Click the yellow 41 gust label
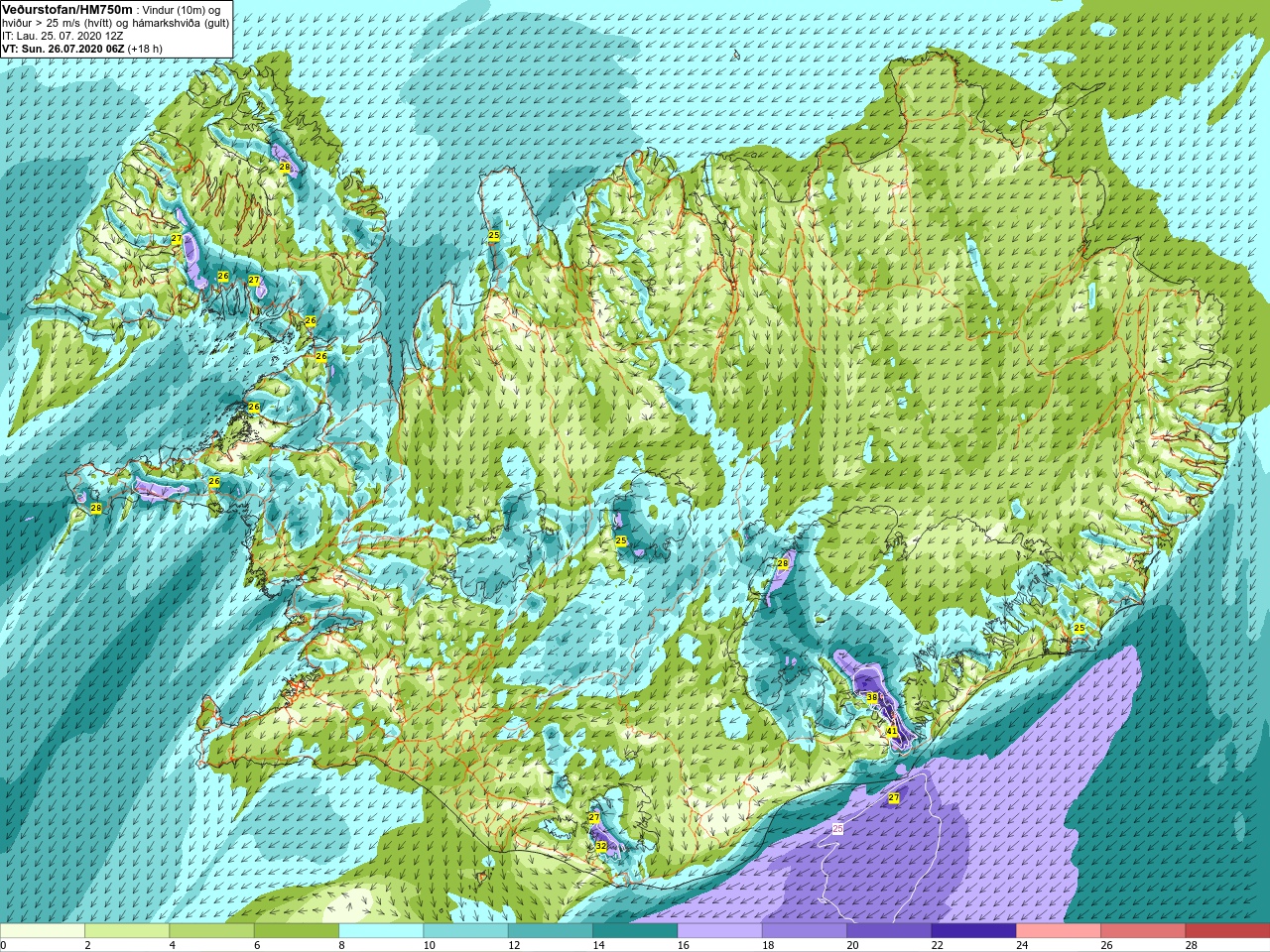 click(891, 731)
